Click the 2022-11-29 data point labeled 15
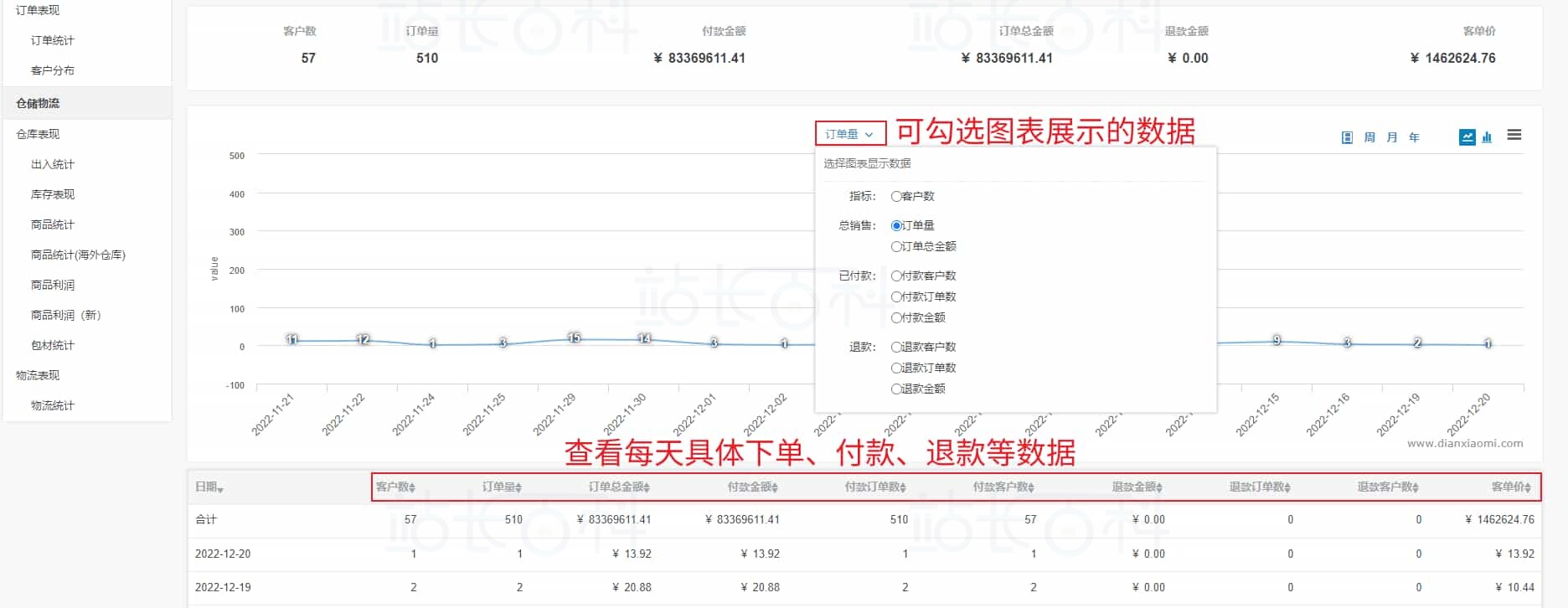1568x608 pixels. click(574, 338)
